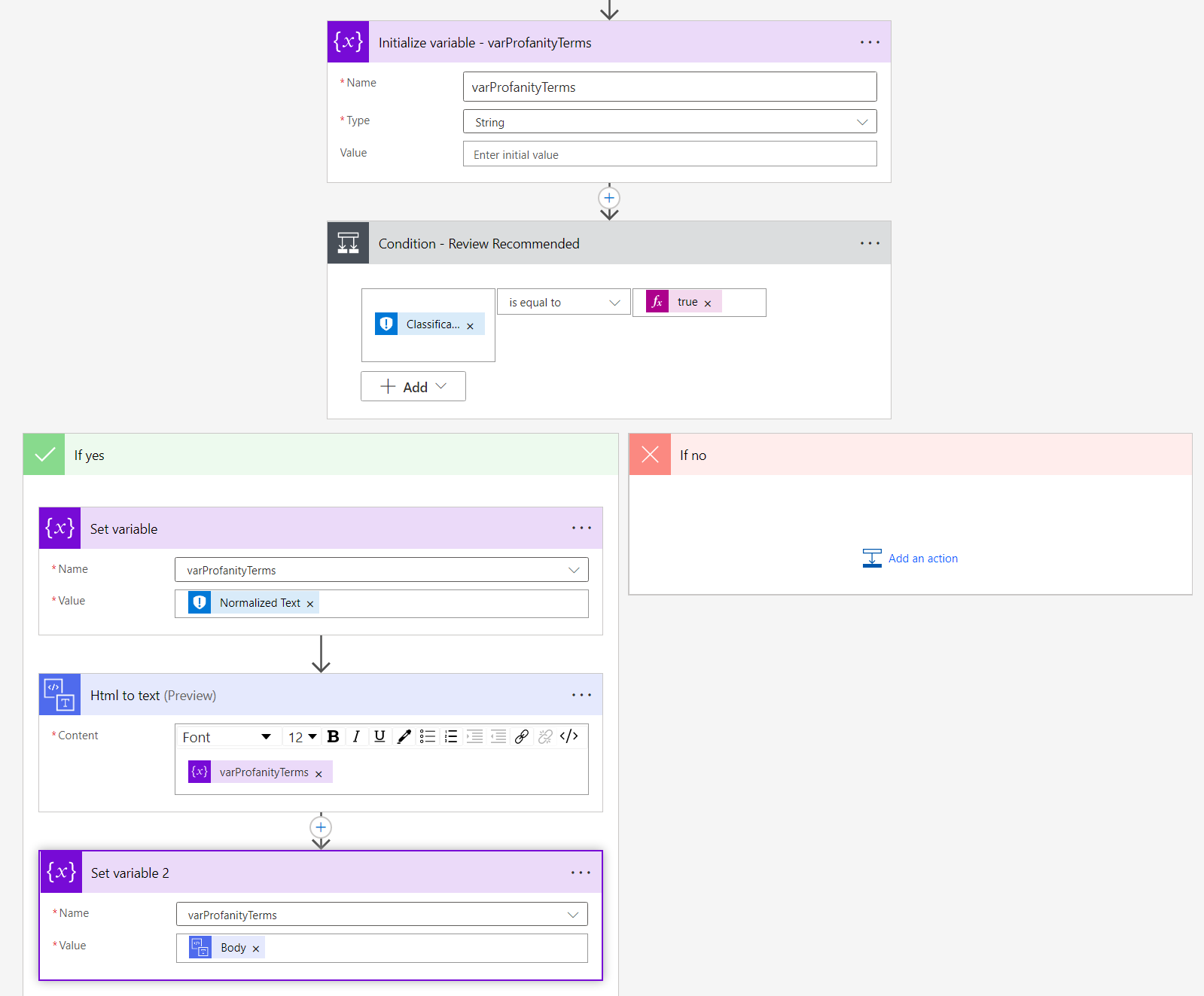
Task: Insert a numbered list
Action: tap(451, 737)
